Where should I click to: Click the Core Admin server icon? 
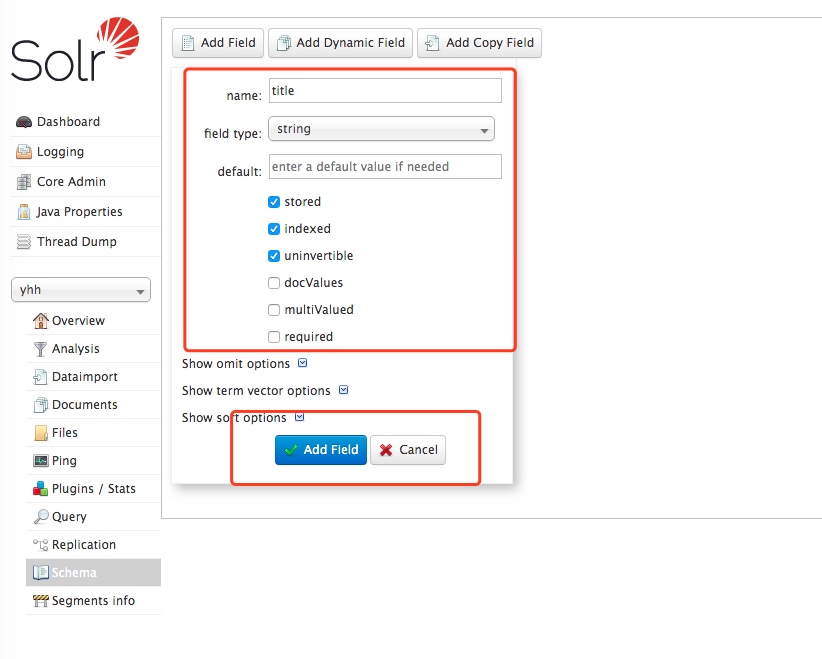(23, 182)
